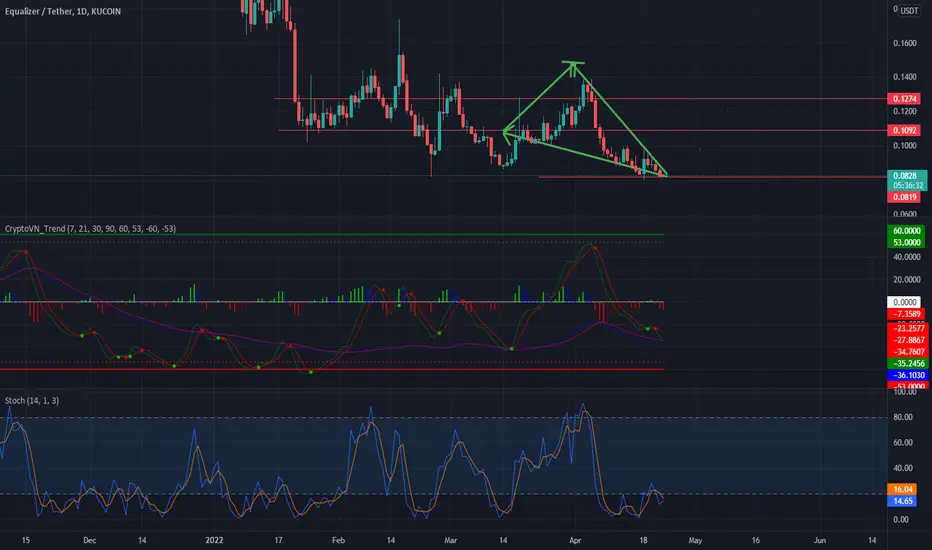This screenshot has height=550, width=932.
Task: Click the Jun label on time axis
Action: [x=820, y=540]
